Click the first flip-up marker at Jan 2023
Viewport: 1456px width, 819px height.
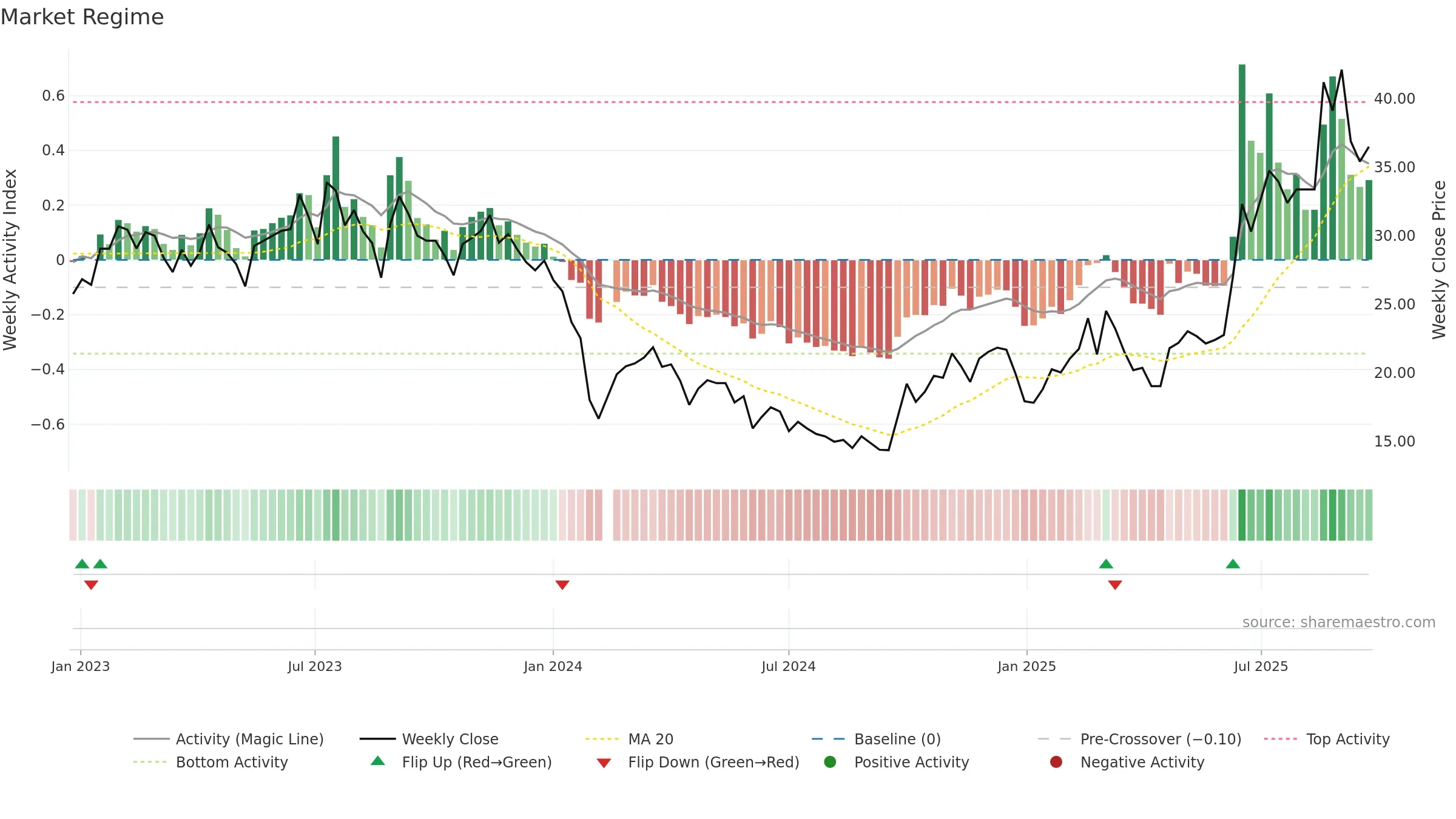click(82, 564)
